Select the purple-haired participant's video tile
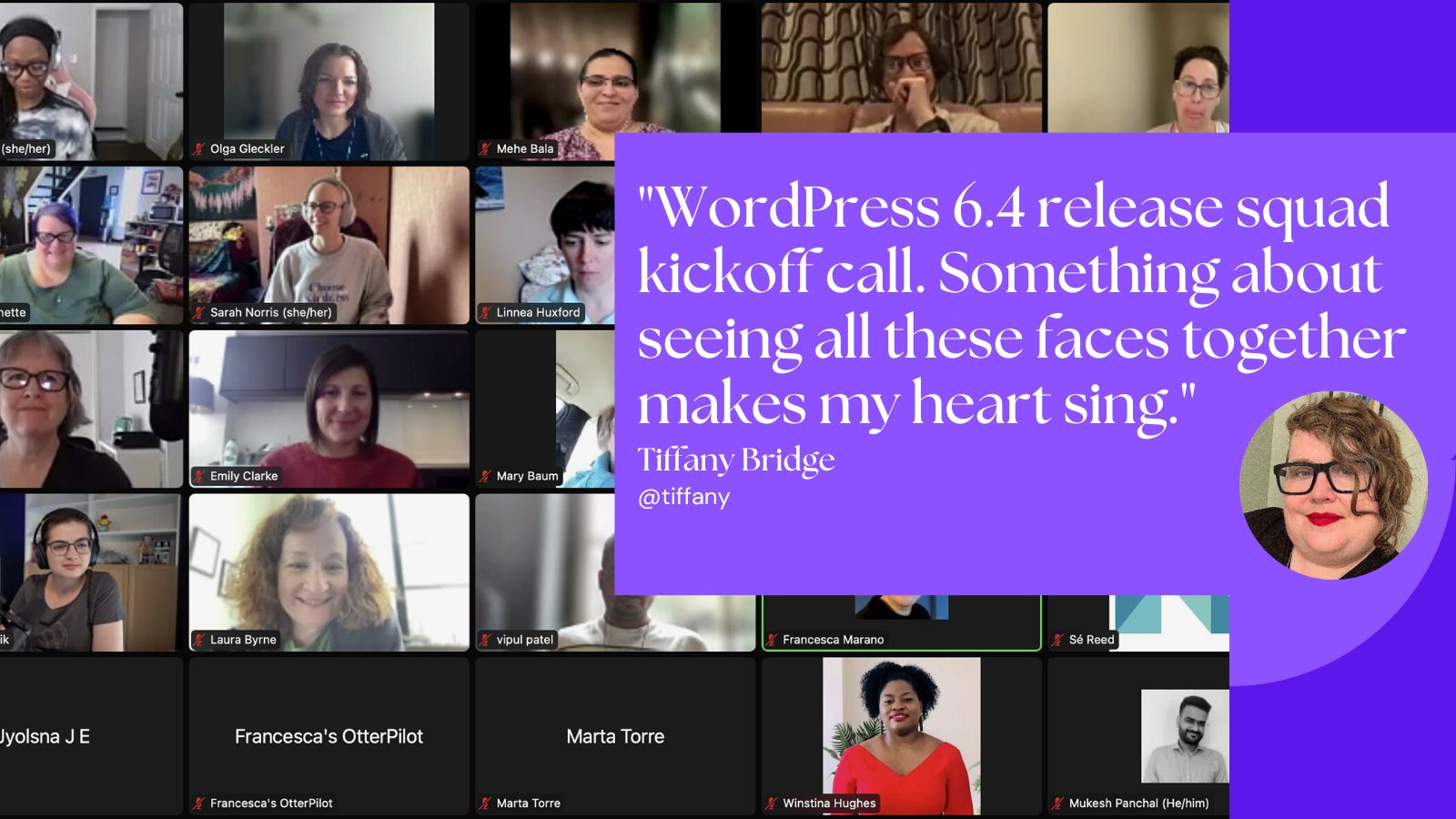 pos(91,246)
